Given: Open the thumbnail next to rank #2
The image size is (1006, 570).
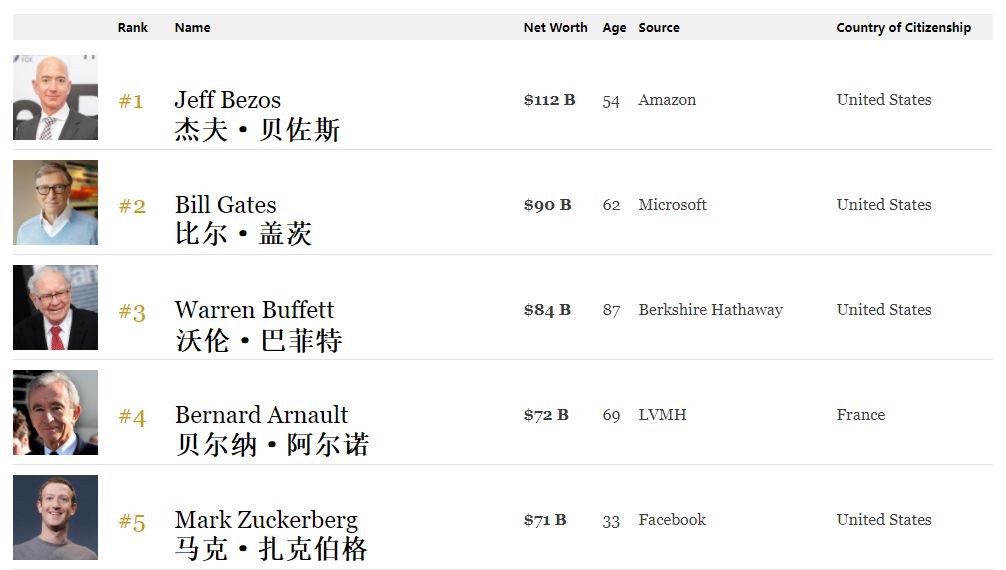Looking at the screenshot, I should (x=55, y=203).
